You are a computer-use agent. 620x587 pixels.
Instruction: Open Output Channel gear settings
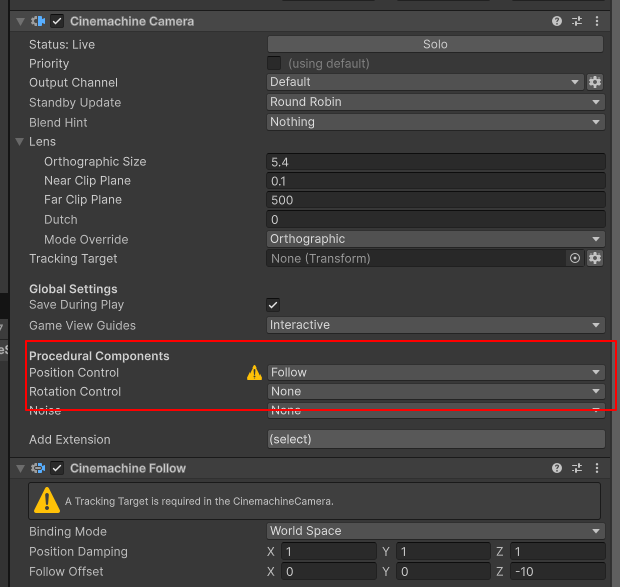(x=595, y=82)
